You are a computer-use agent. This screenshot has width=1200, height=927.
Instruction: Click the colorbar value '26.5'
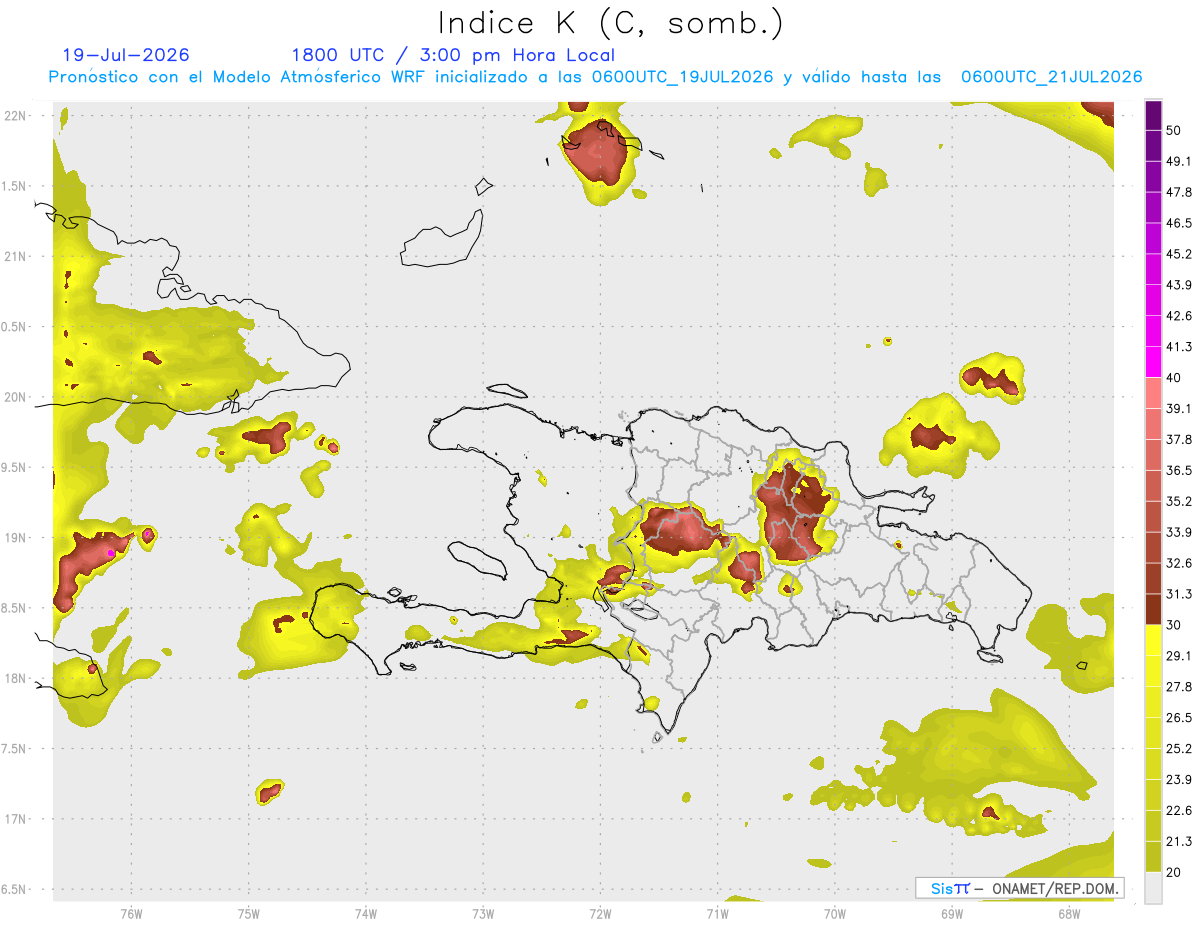pos(1178,718)
